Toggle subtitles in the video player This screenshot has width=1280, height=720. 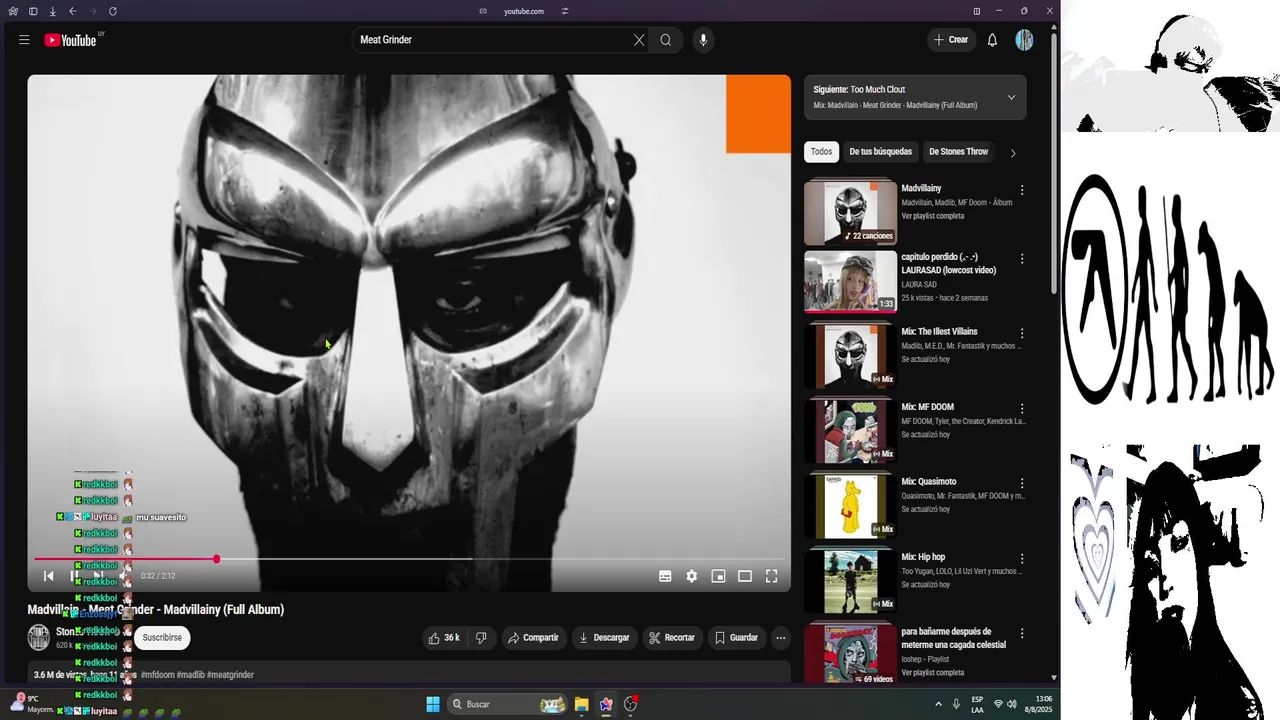tap(665, 576)
